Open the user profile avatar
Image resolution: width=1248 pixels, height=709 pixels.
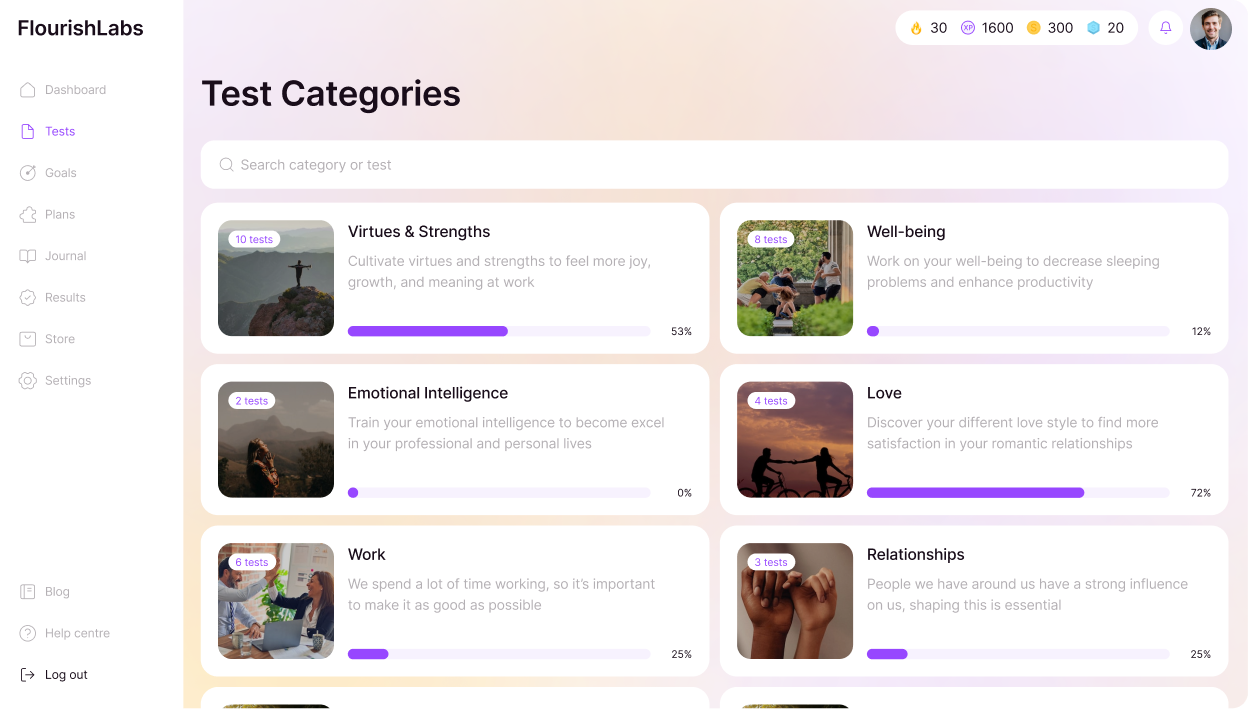(x=1210, y=29)
